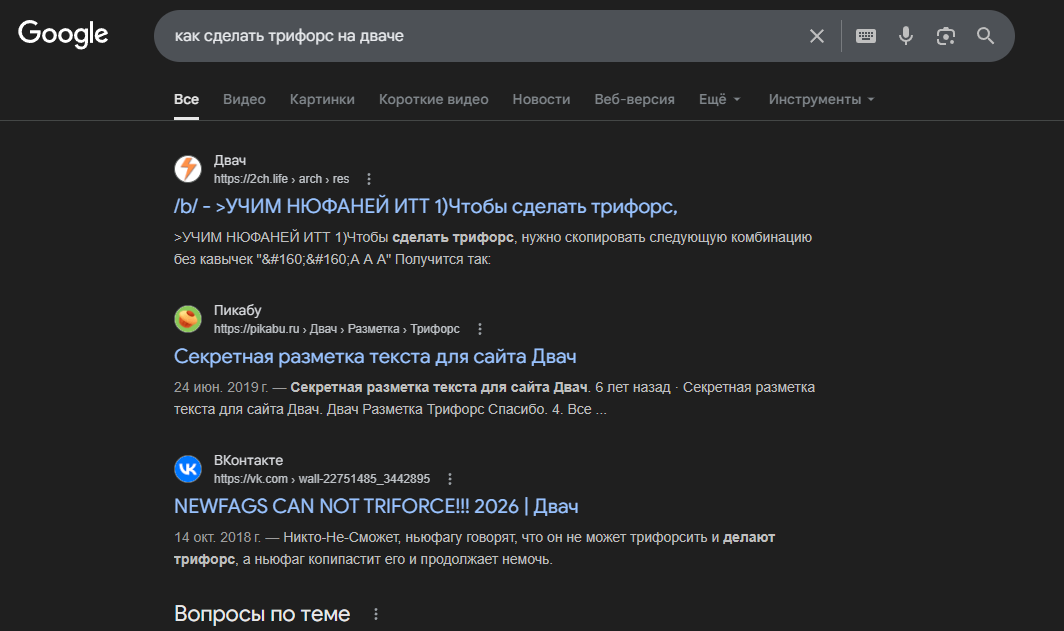Switch to the Картинки tab
The width and height of the screenshot is (1064, 631).
click(x=322, y=99)
